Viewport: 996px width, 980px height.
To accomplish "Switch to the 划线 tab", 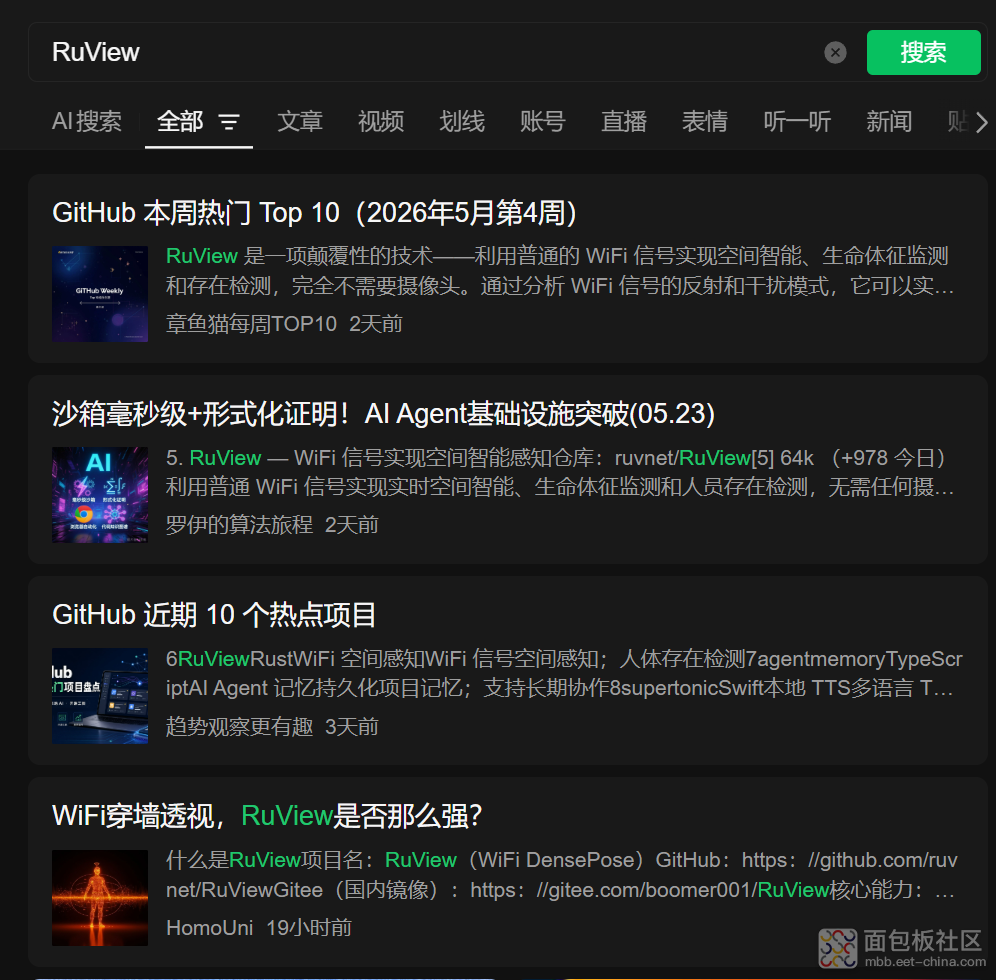I will coord(462,121).
